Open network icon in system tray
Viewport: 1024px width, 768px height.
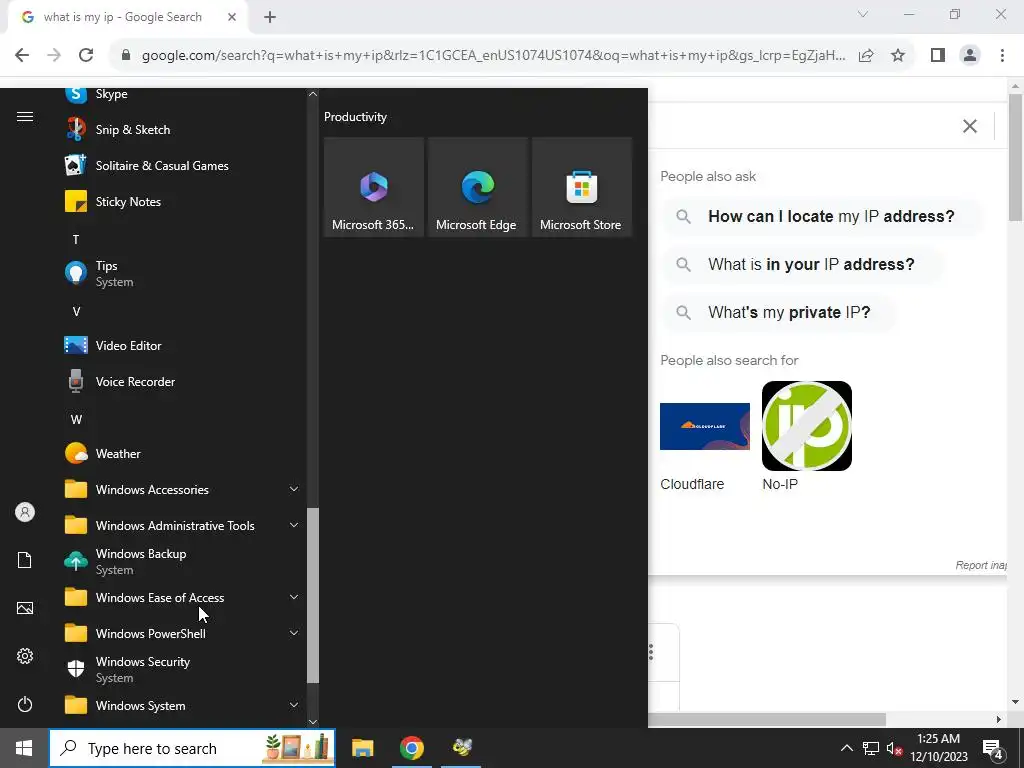(871, 748)
